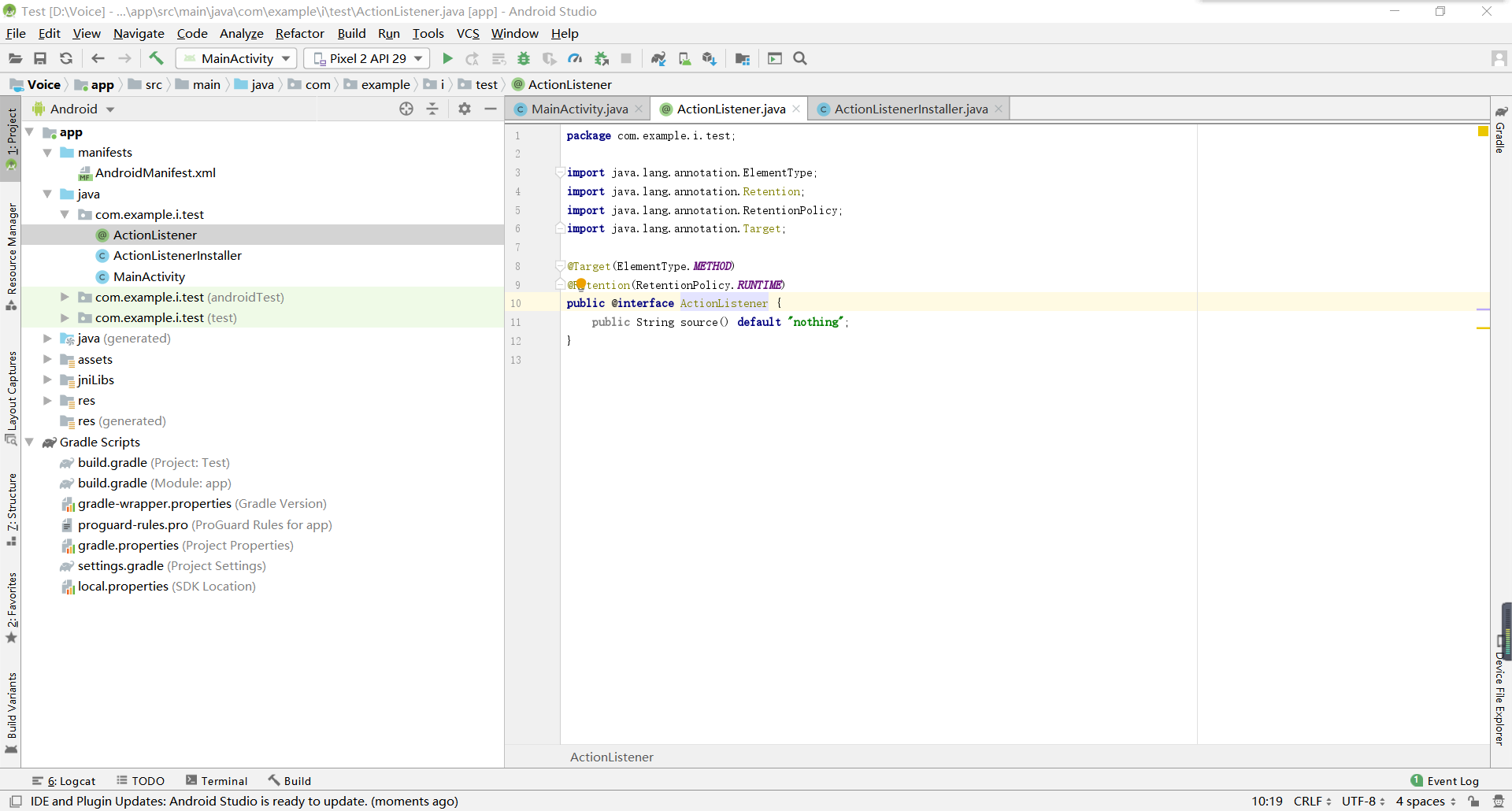Click the Search Everywhere magnifier icon
Screen dimensions: 1512x811
coord(800,58)
